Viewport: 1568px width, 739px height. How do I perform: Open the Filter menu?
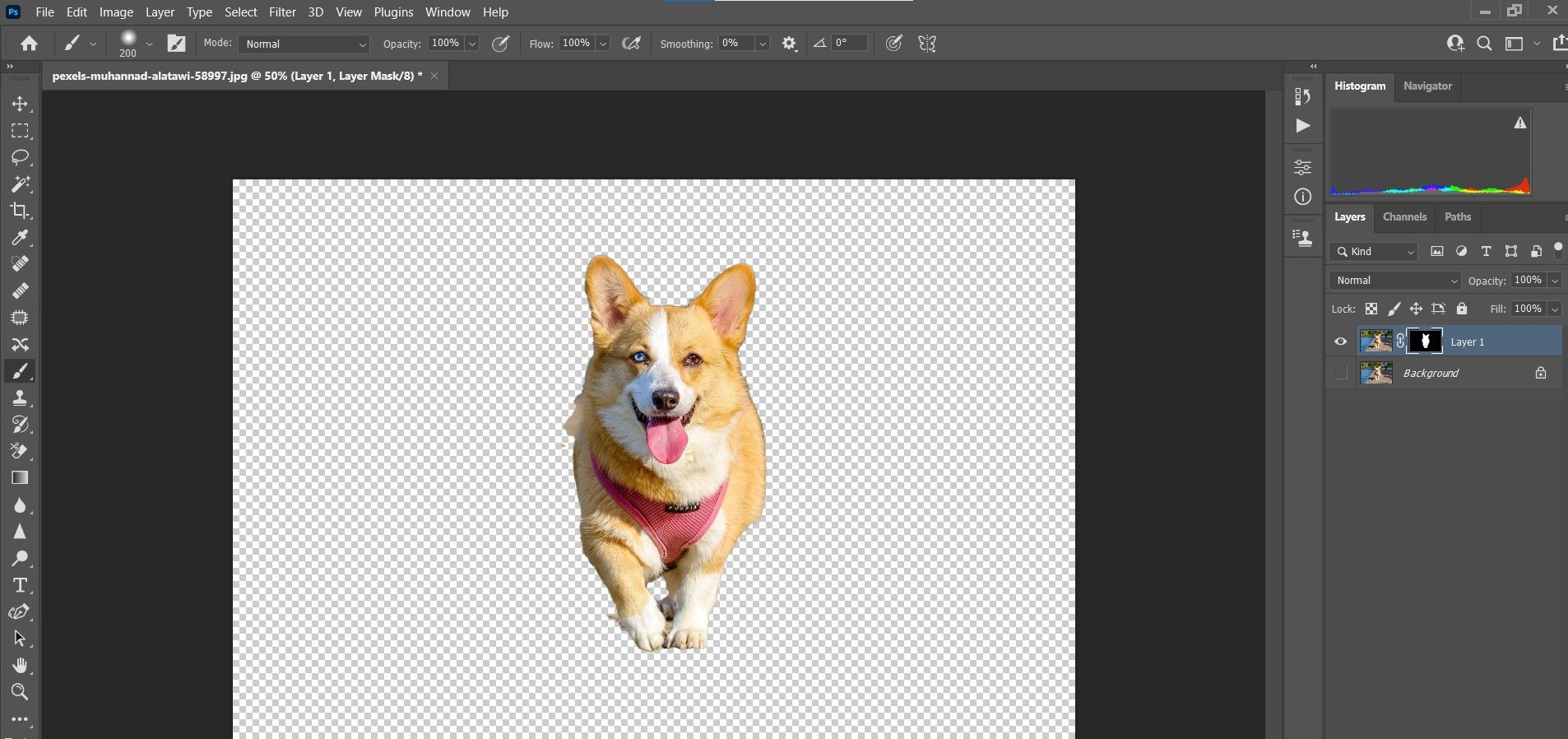coord(282,12)
